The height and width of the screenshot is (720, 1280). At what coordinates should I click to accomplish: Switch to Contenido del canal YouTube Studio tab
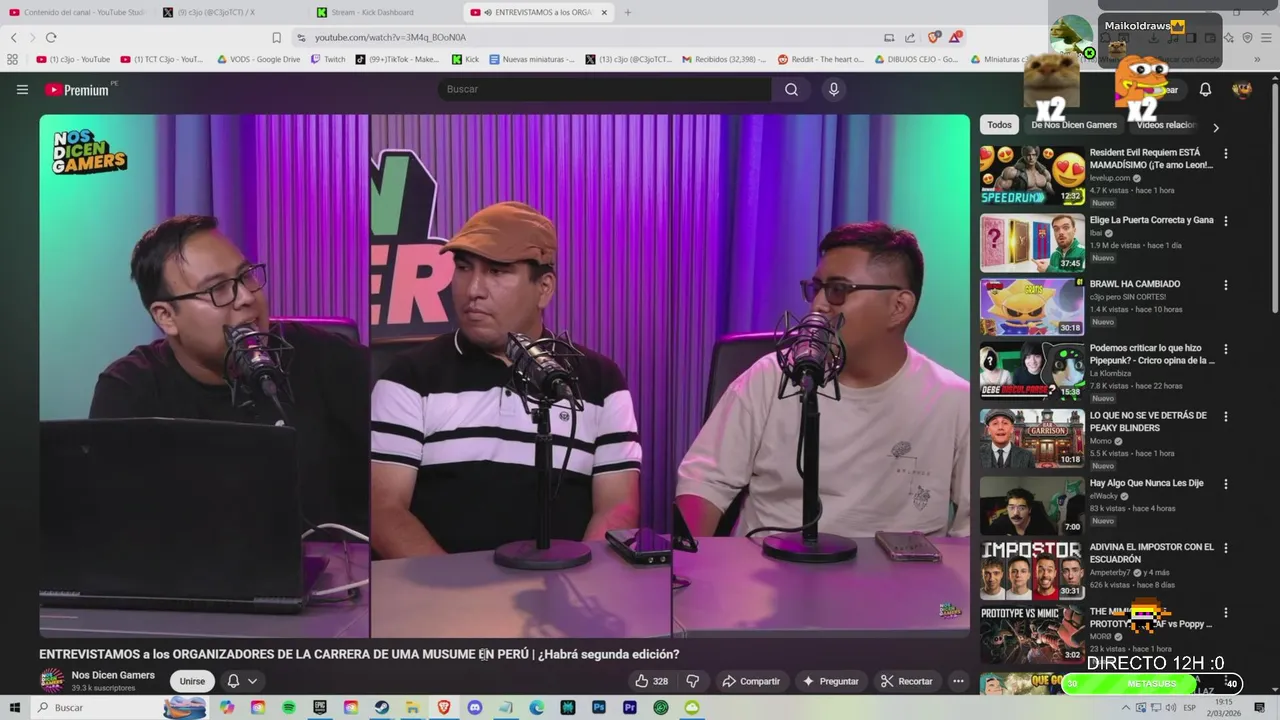click(78, 12)
